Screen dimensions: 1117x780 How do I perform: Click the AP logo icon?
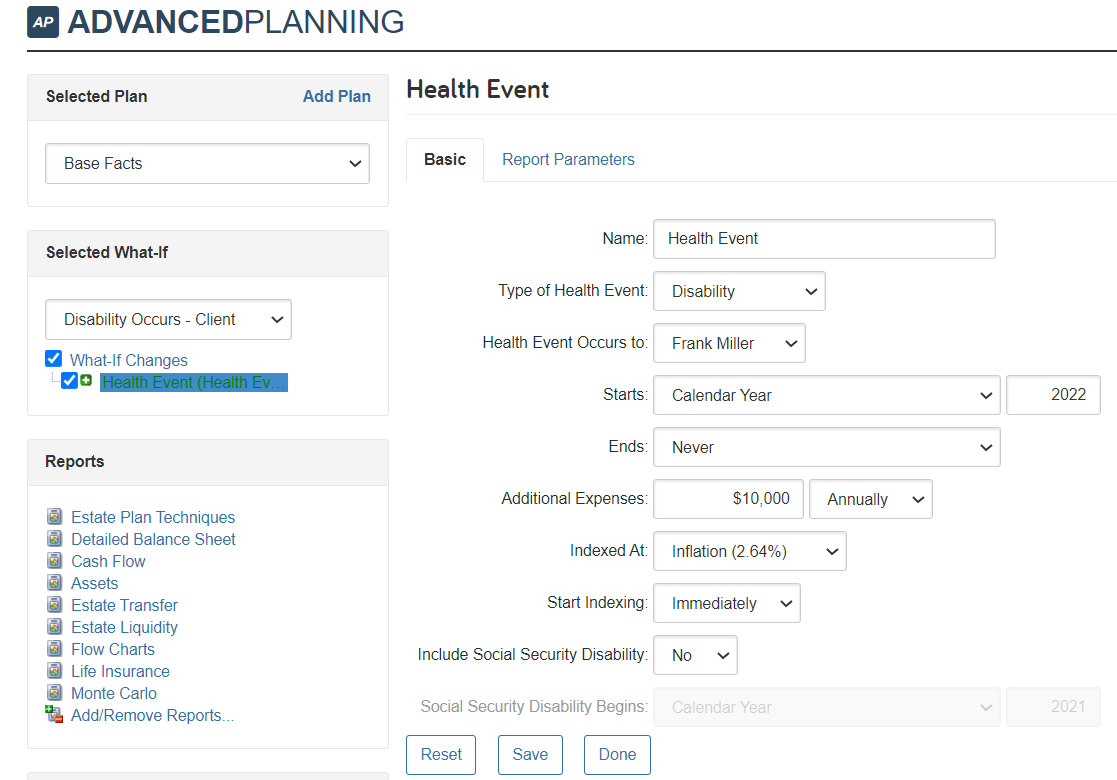pyautogui.click(x=43, y=22)
